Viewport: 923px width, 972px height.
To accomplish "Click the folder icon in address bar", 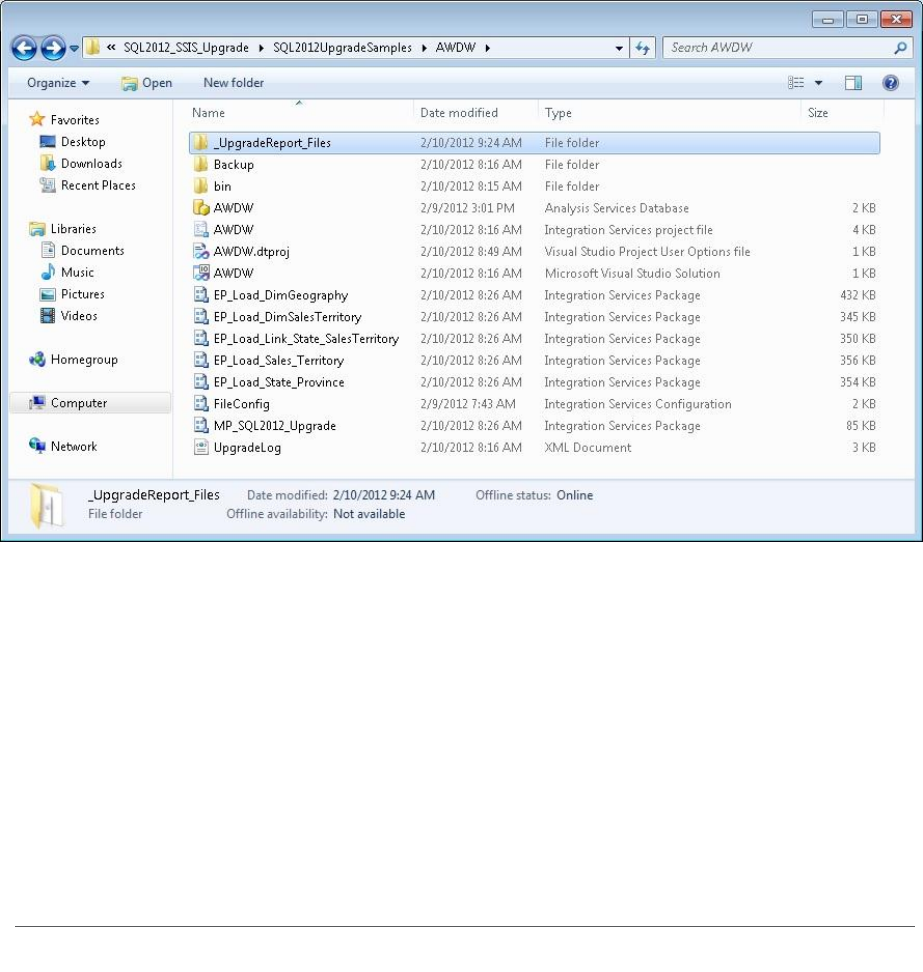I will click(x=92, y=47).
